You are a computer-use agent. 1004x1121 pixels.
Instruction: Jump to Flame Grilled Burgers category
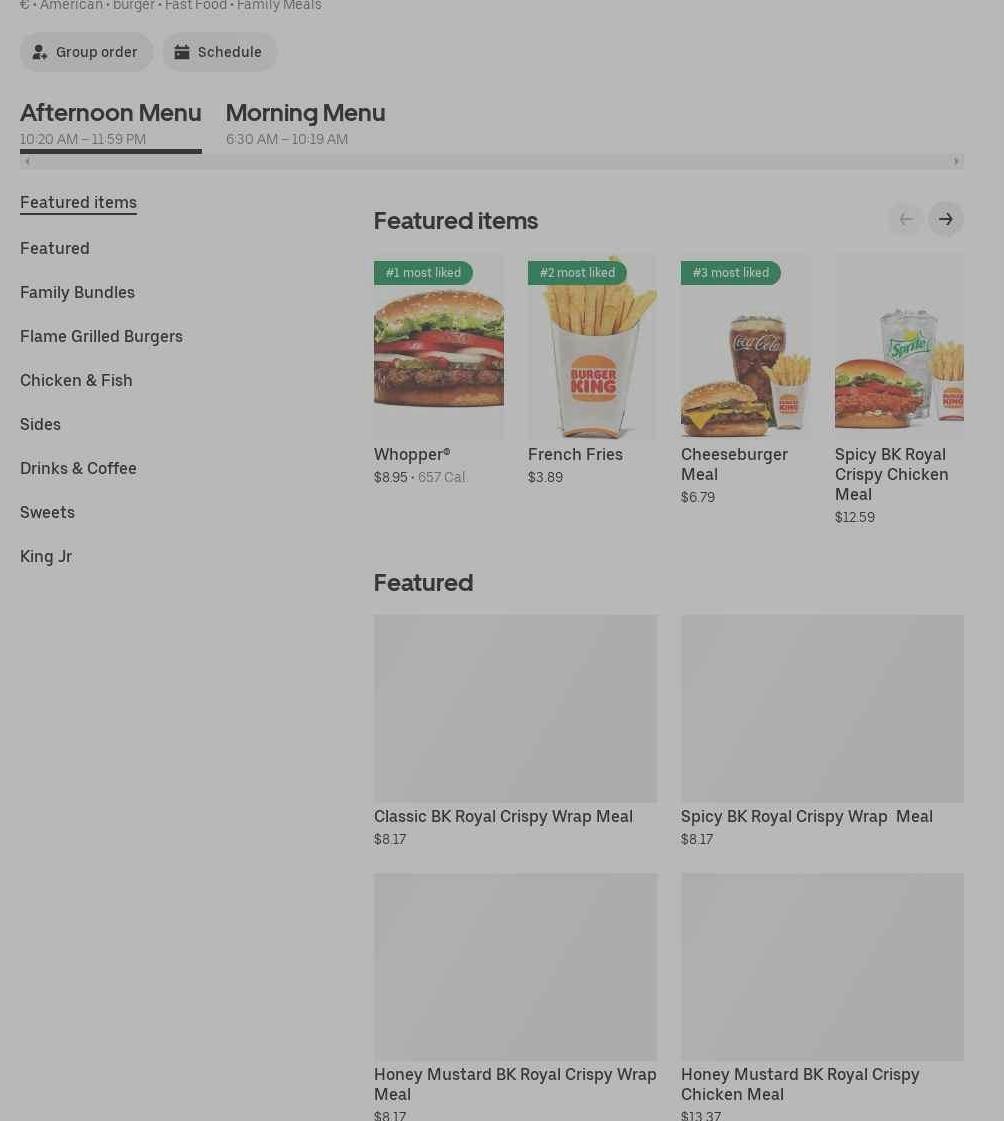(102, 336)
